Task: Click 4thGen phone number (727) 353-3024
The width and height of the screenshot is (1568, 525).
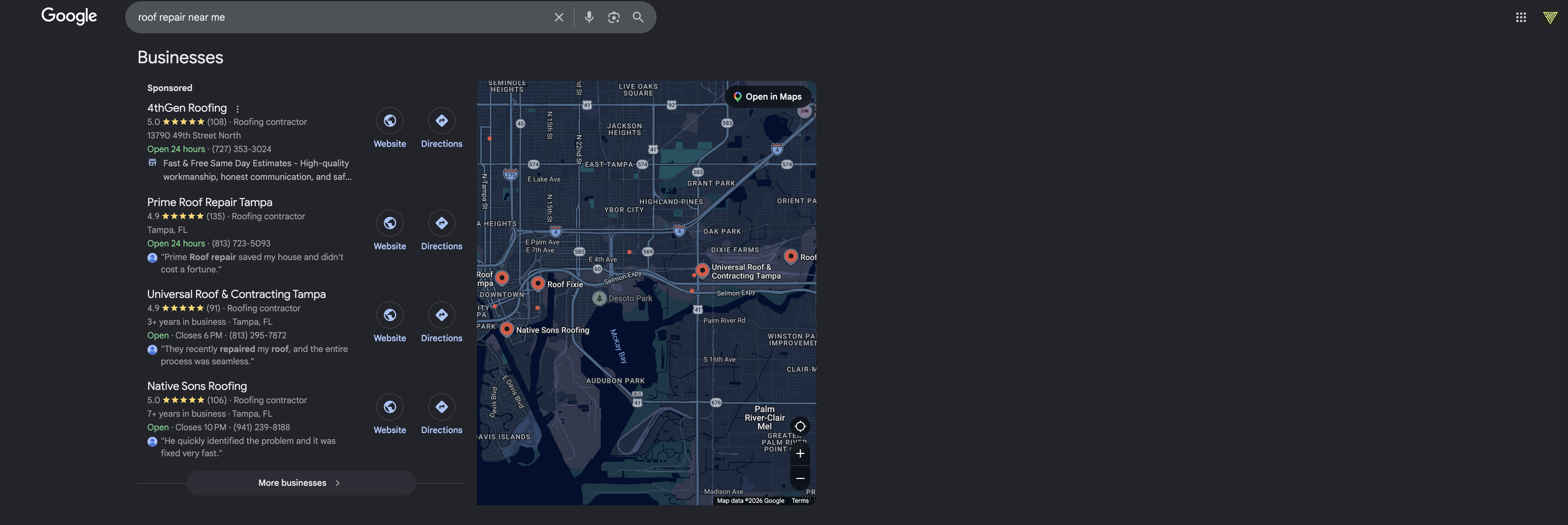Action: click(x=242, y=149)
